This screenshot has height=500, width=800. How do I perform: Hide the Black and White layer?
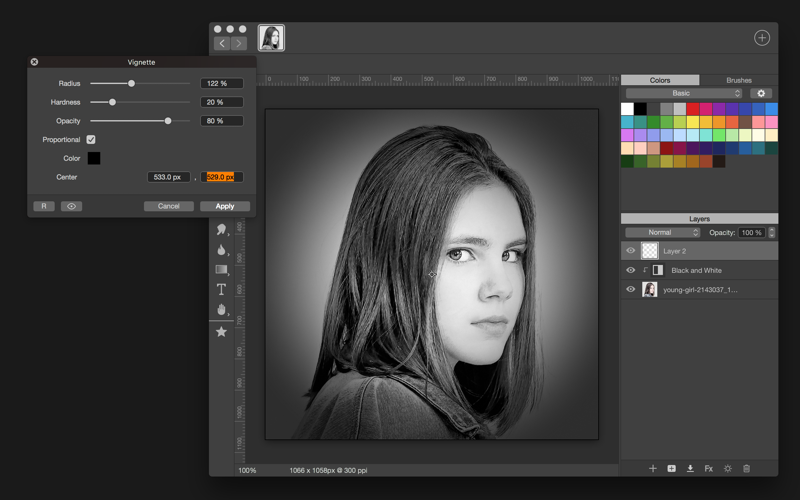point(630,270)
